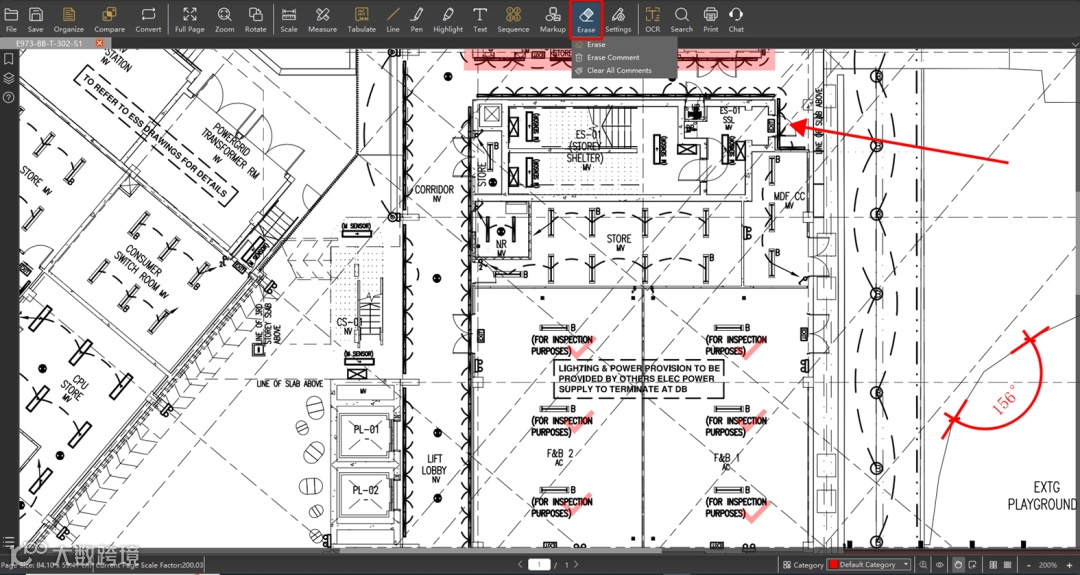Click the Save toolbar icon
Viewport: 1080px width, 575px height.
36,19
